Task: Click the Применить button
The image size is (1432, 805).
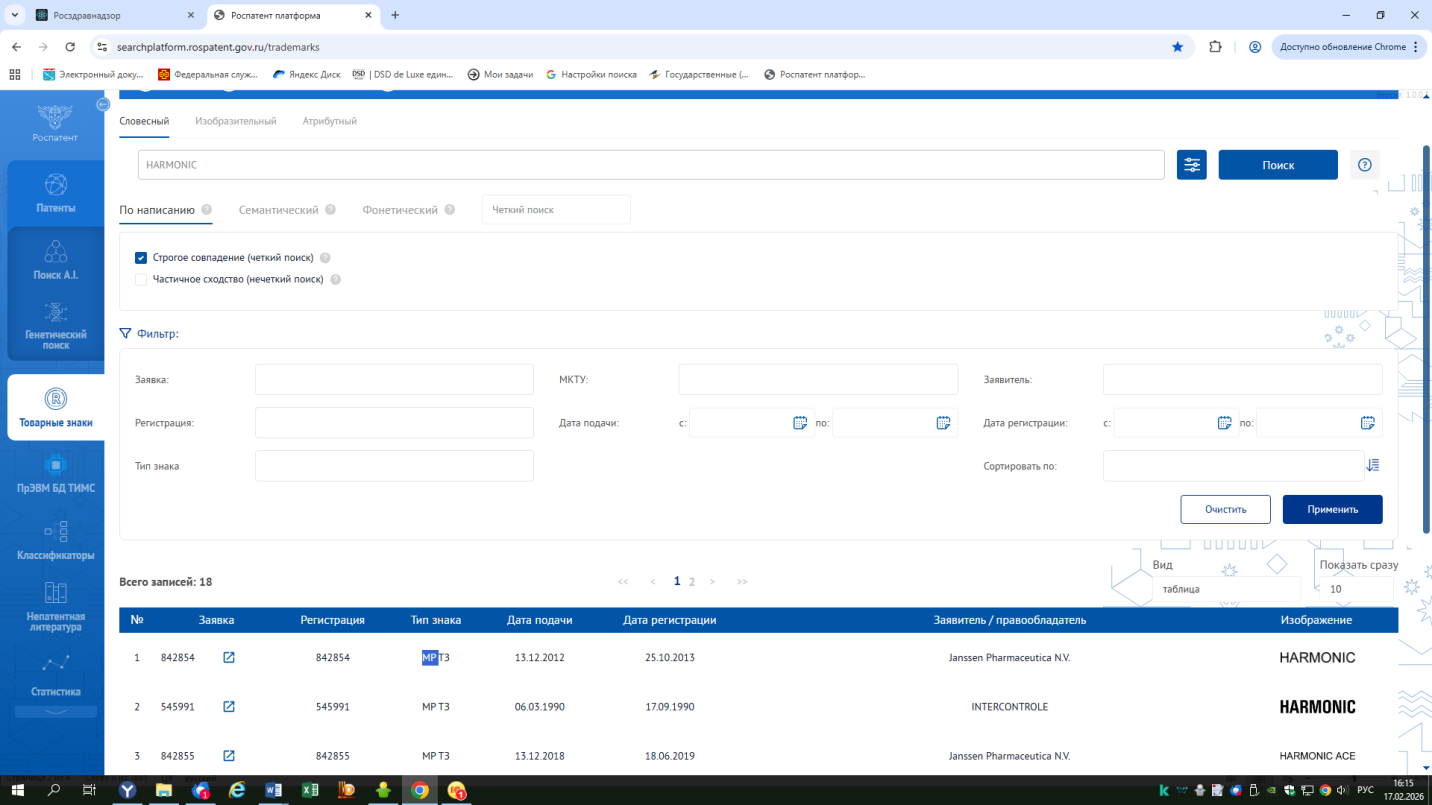Action: 1333,509
